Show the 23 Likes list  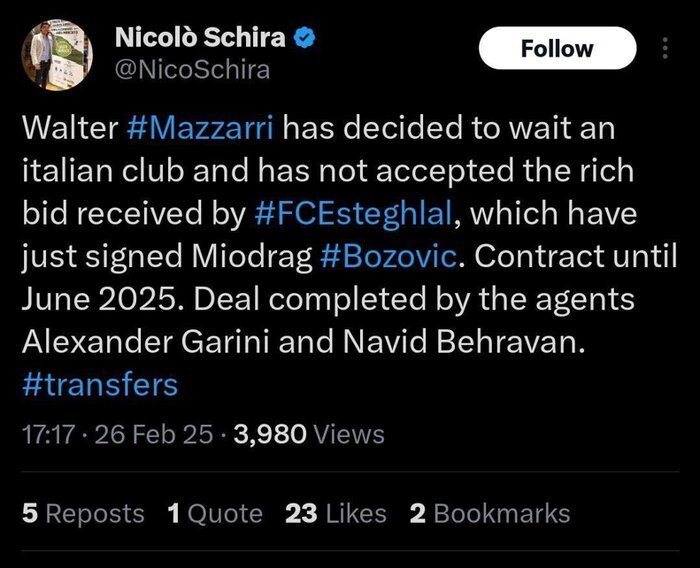336,514
